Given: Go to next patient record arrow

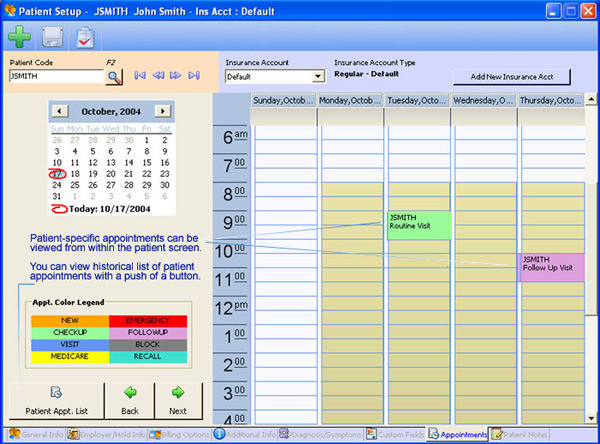Looking at the screenshot, I should [x=175, y=76].
